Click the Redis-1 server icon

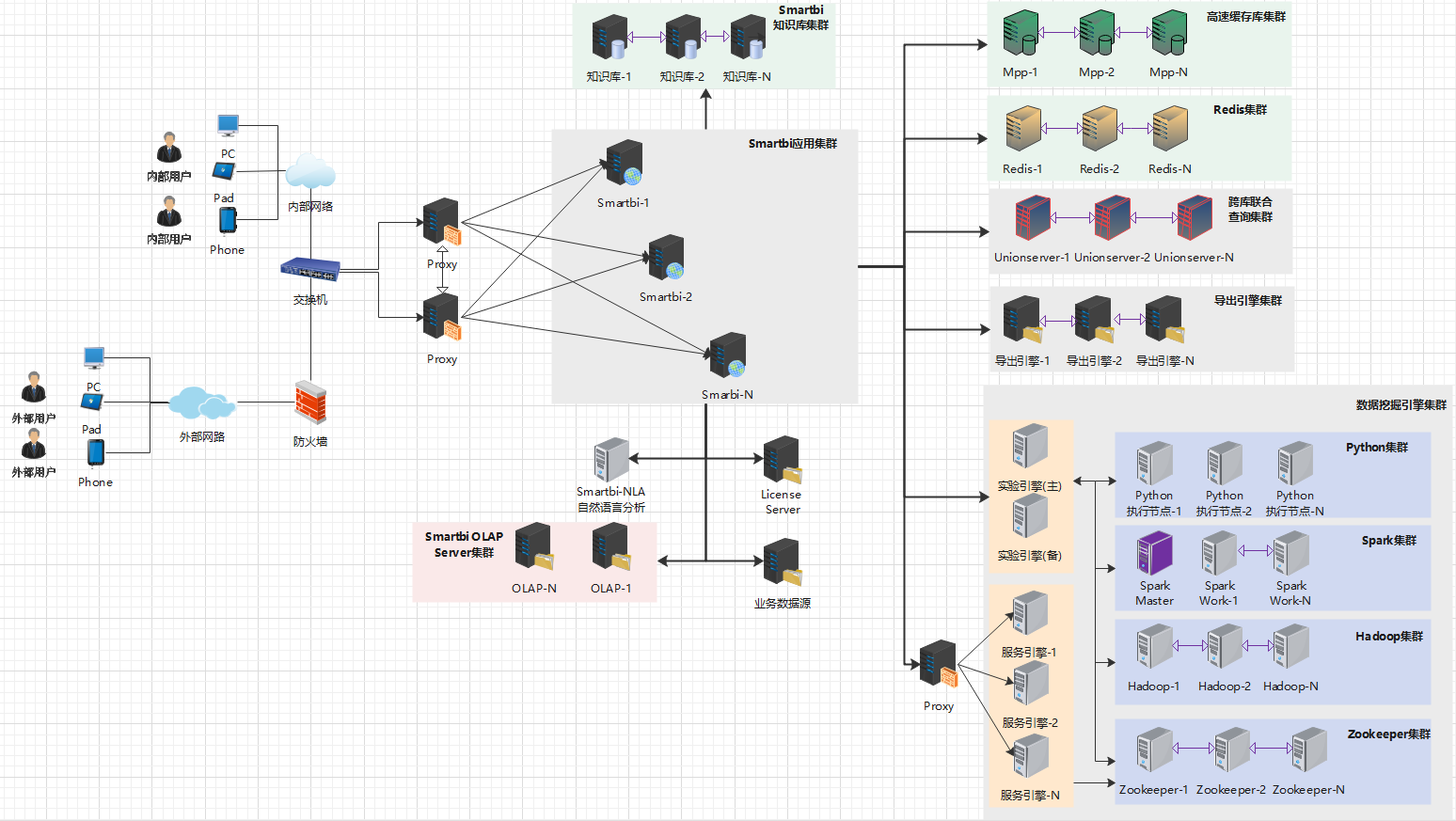click(1023, 129)
